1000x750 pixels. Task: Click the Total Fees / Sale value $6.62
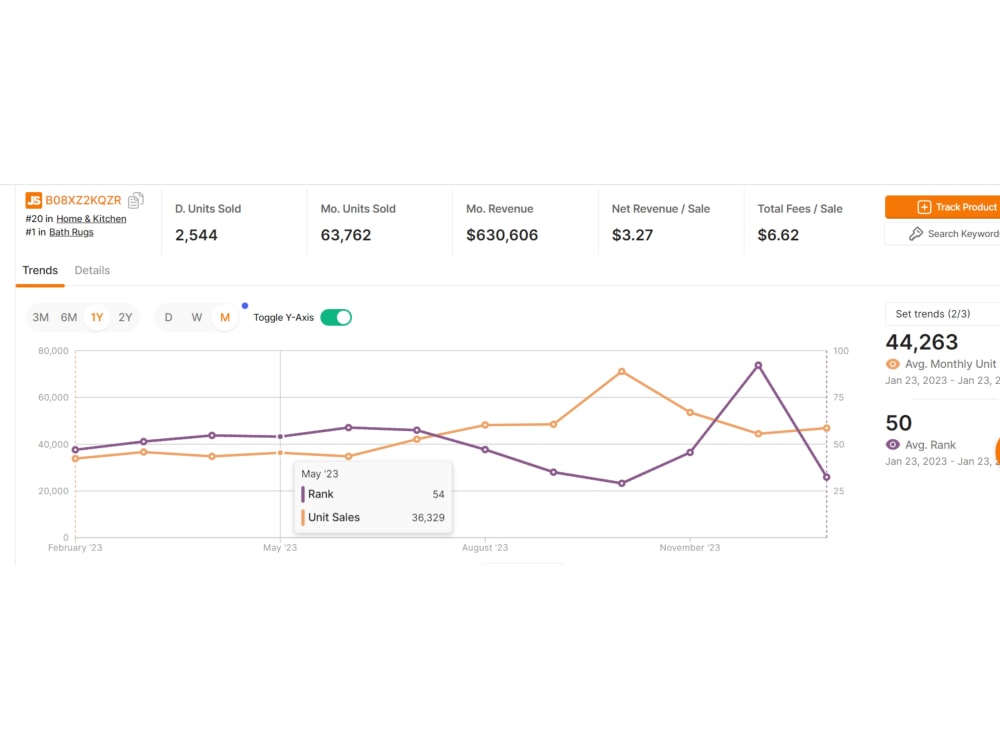click(x=778, y=235)
